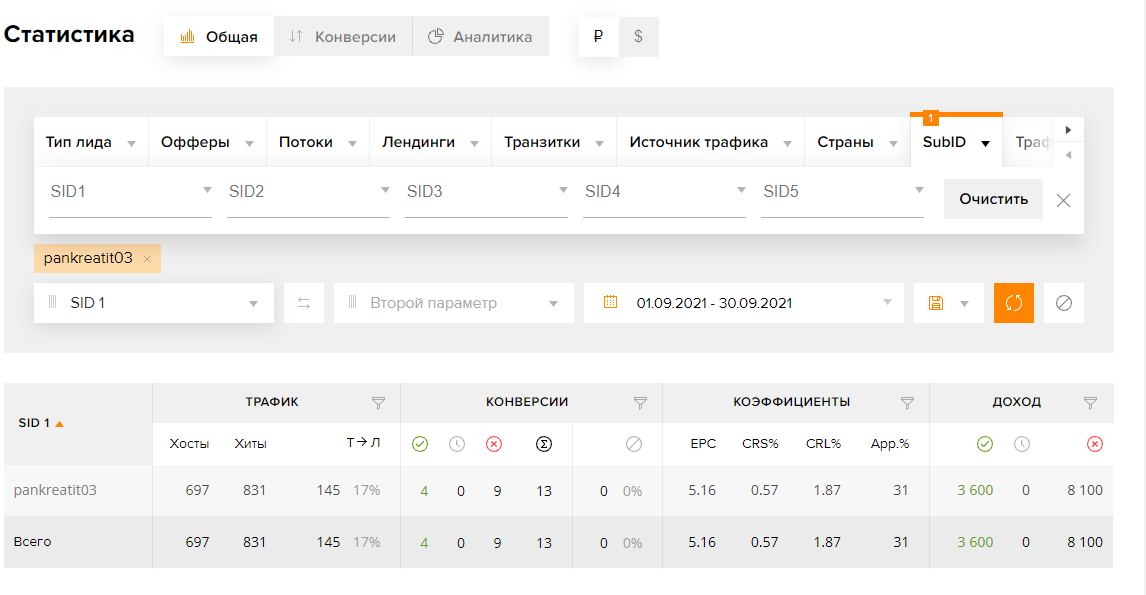Expand the Второй параметр dropdown

pyautogui.click(x=454, y=303)
